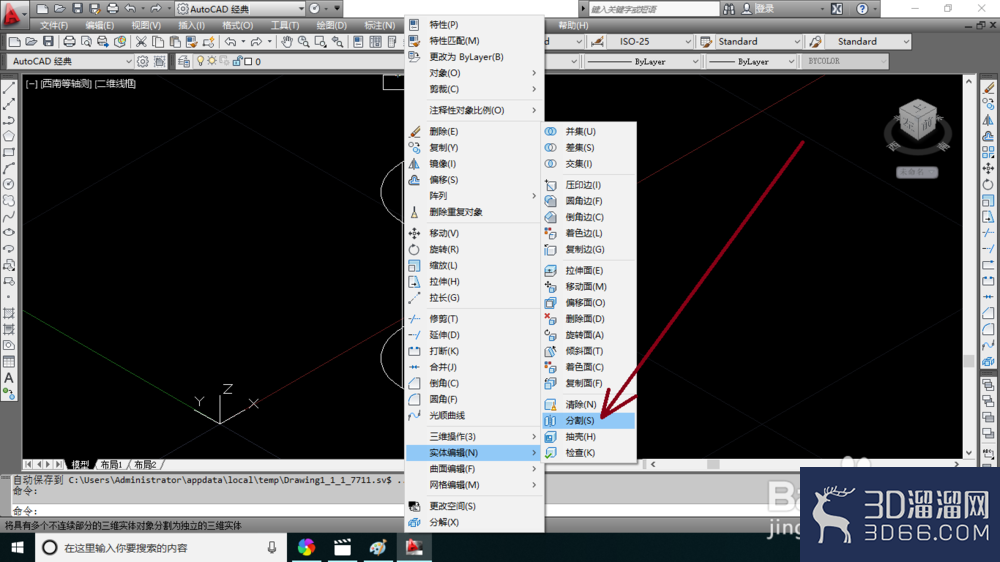Open the ISO-25 dimension style dropdown
Image resolution: width=1000 pixels, height=562 pixels.
pyautogui.click(x=650, y=41)
